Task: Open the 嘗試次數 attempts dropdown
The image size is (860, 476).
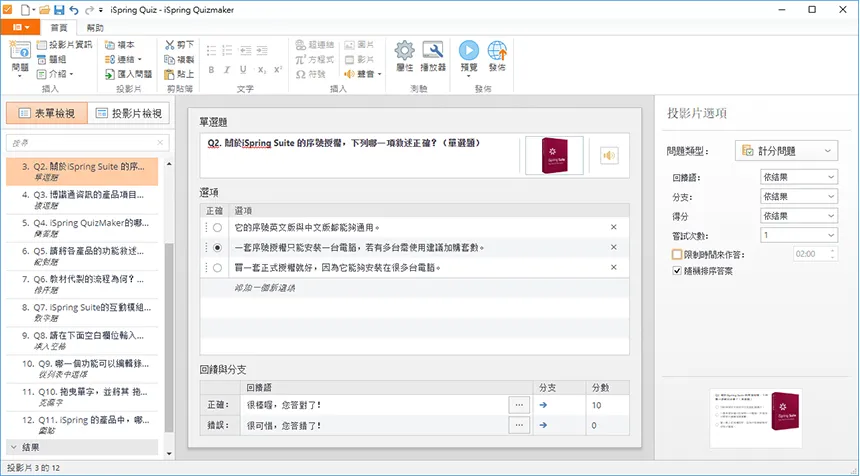Action: [799, 235]
